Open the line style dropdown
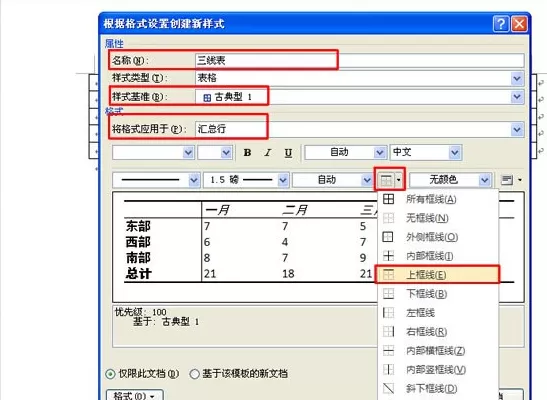The width and height of the screenshot is (547, 400). [194, 180]
